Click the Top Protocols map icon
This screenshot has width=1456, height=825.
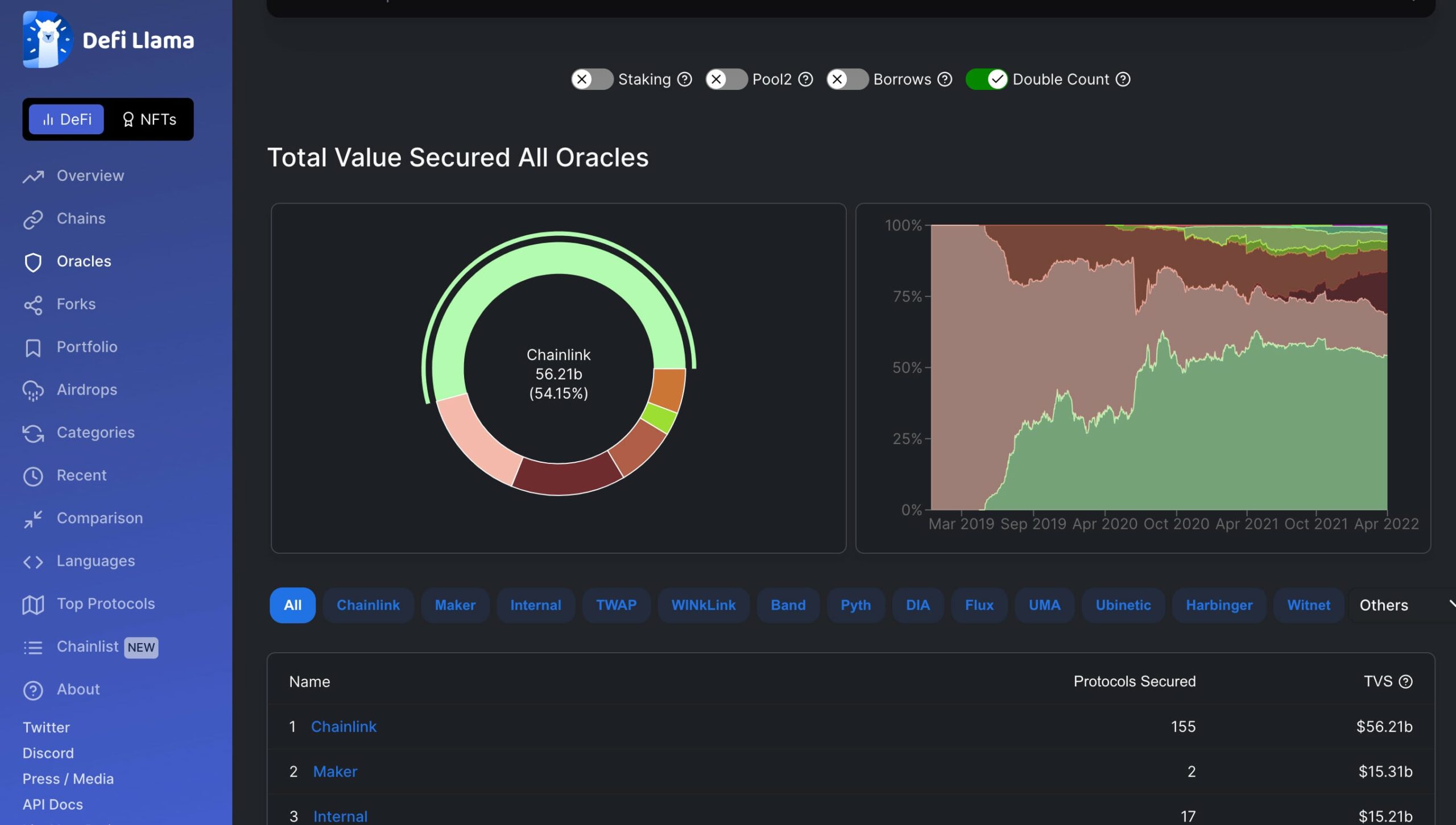pos(33,604)
